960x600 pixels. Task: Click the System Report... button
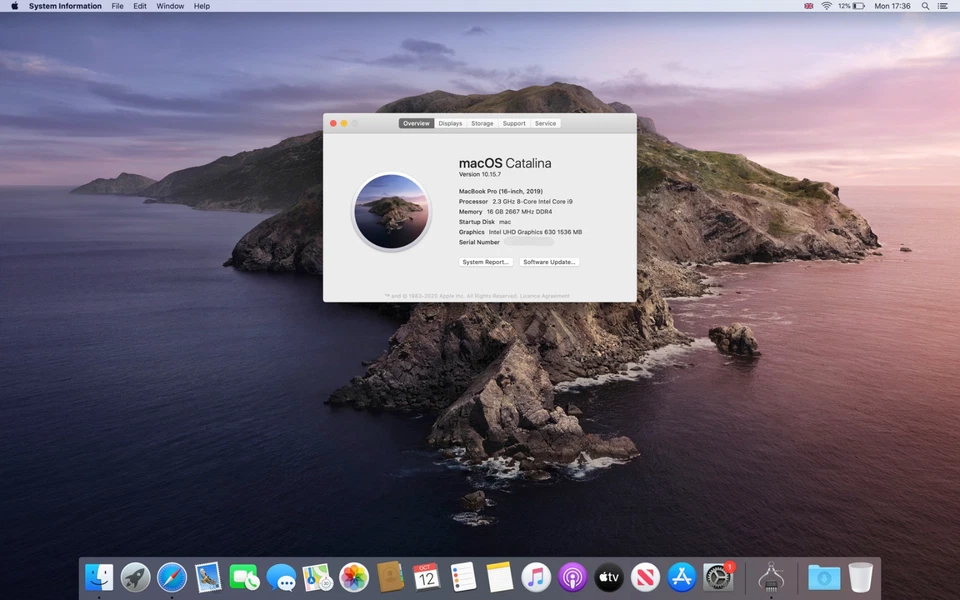486,261
